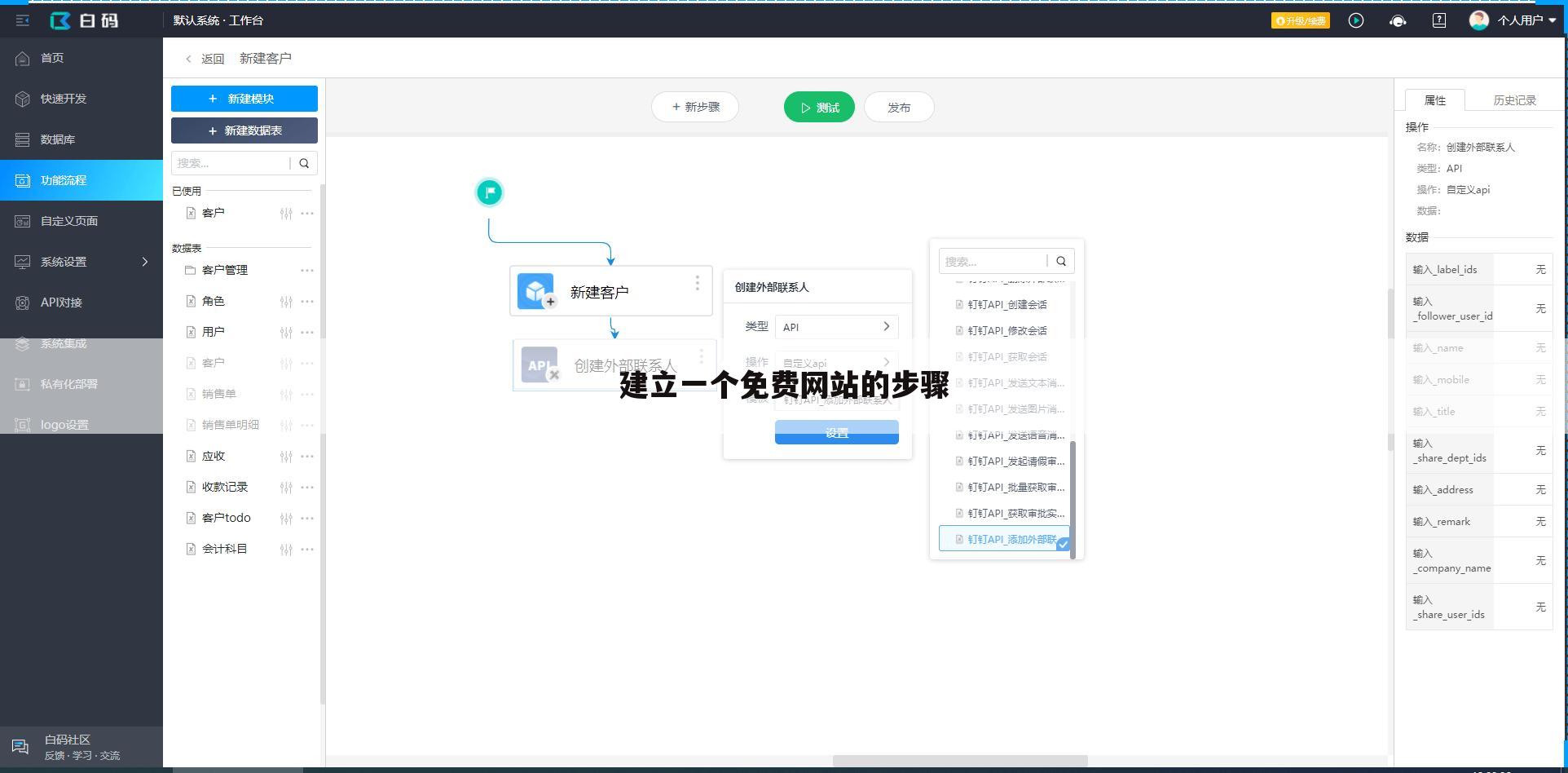Viewport: 1568px width, 773px height.
Task: Select 功能流程 in the left sidebar
Action: pos(64,180)
